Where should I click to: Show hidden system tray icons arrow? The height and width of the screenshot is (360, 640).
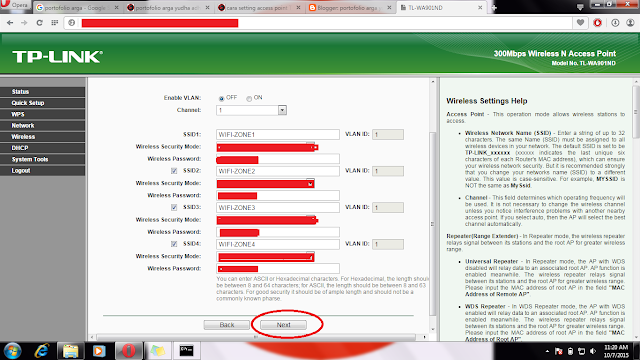pyautogui.click(x=547, y=351)
